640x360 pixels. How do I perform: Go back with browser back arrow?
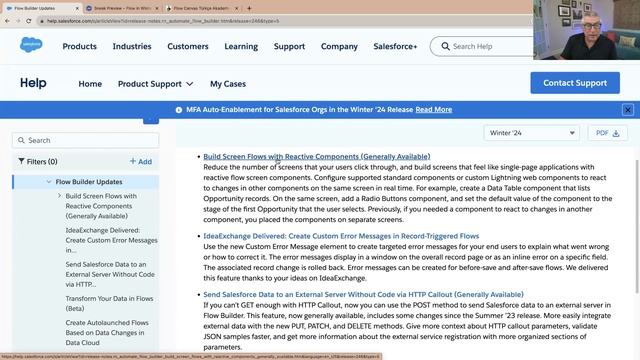(7, 21)
